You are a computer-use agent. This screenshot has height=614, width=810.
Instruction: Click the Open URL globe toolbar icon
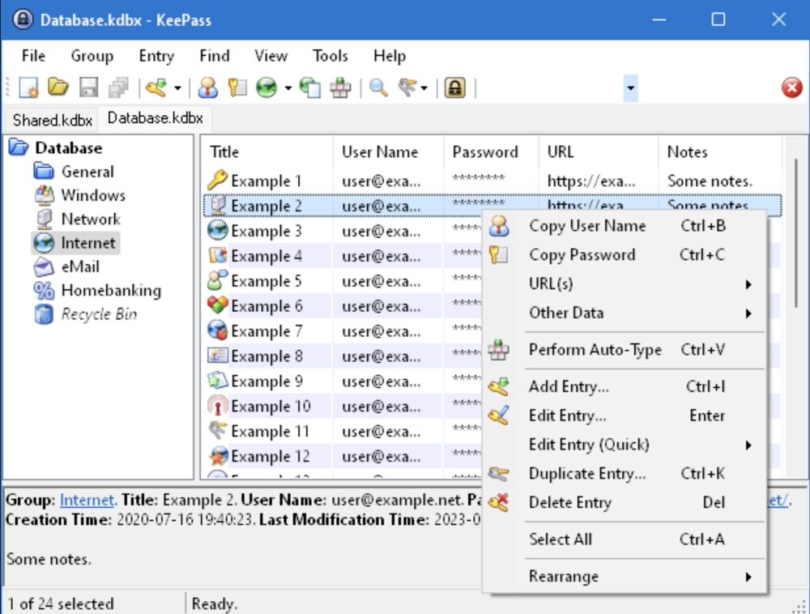tap(267, 87)
